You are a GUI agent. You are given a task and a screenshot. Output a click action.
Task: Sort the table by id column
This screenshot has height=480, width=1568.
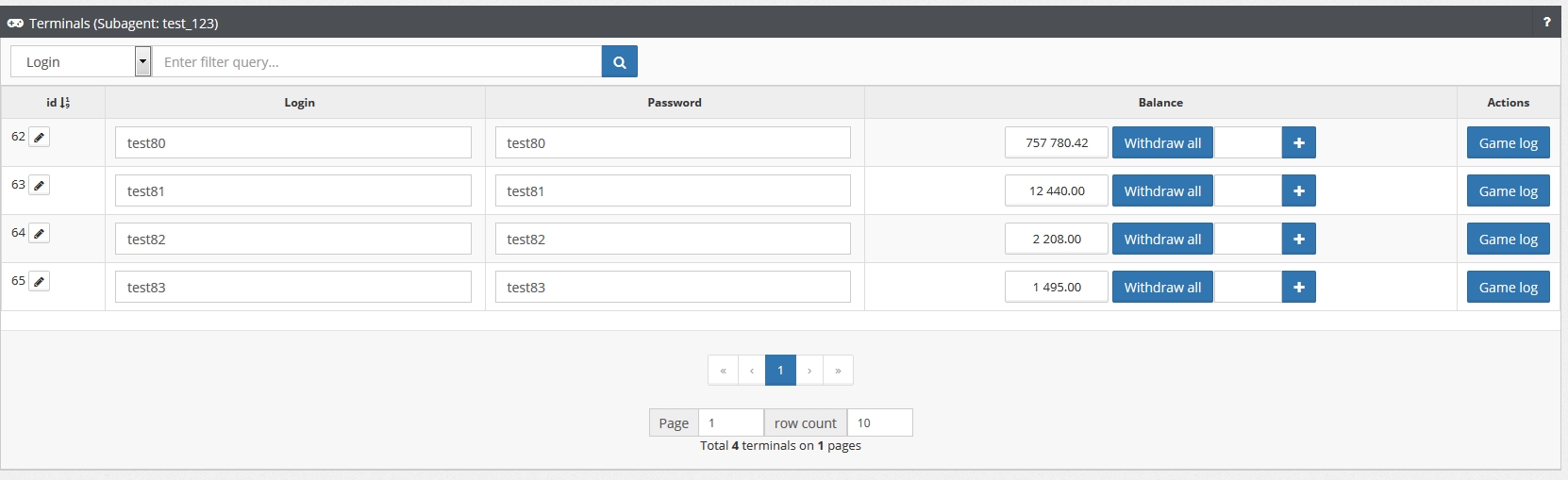click(x=58, y=103)
